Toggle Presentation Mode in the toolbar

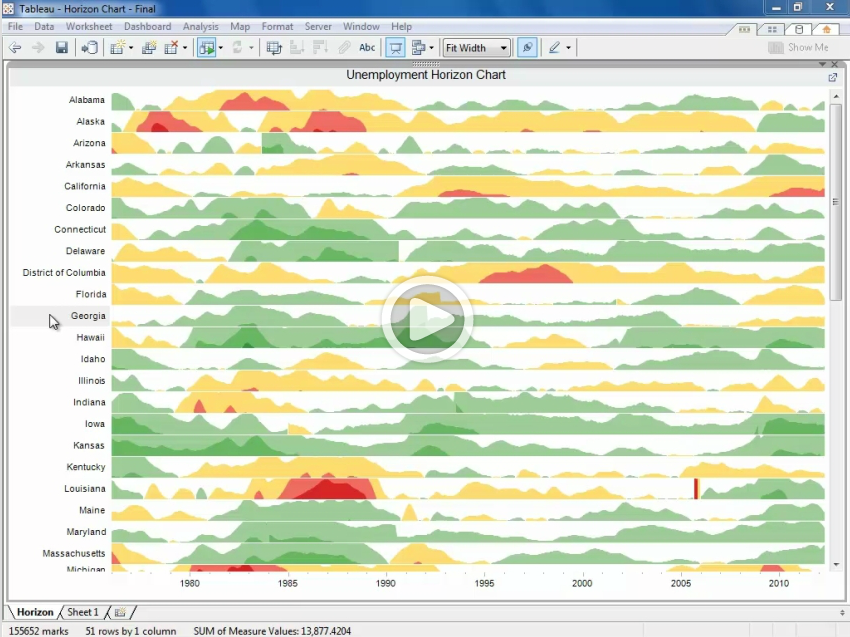[395, 48]
